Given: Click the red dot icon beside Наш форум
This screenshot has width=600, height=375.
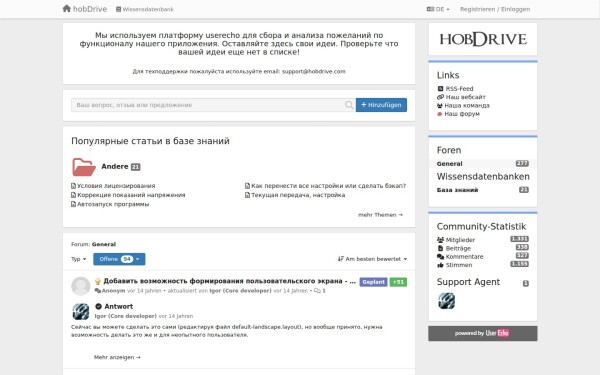Looking at the screenshot, I should point(440,114).
